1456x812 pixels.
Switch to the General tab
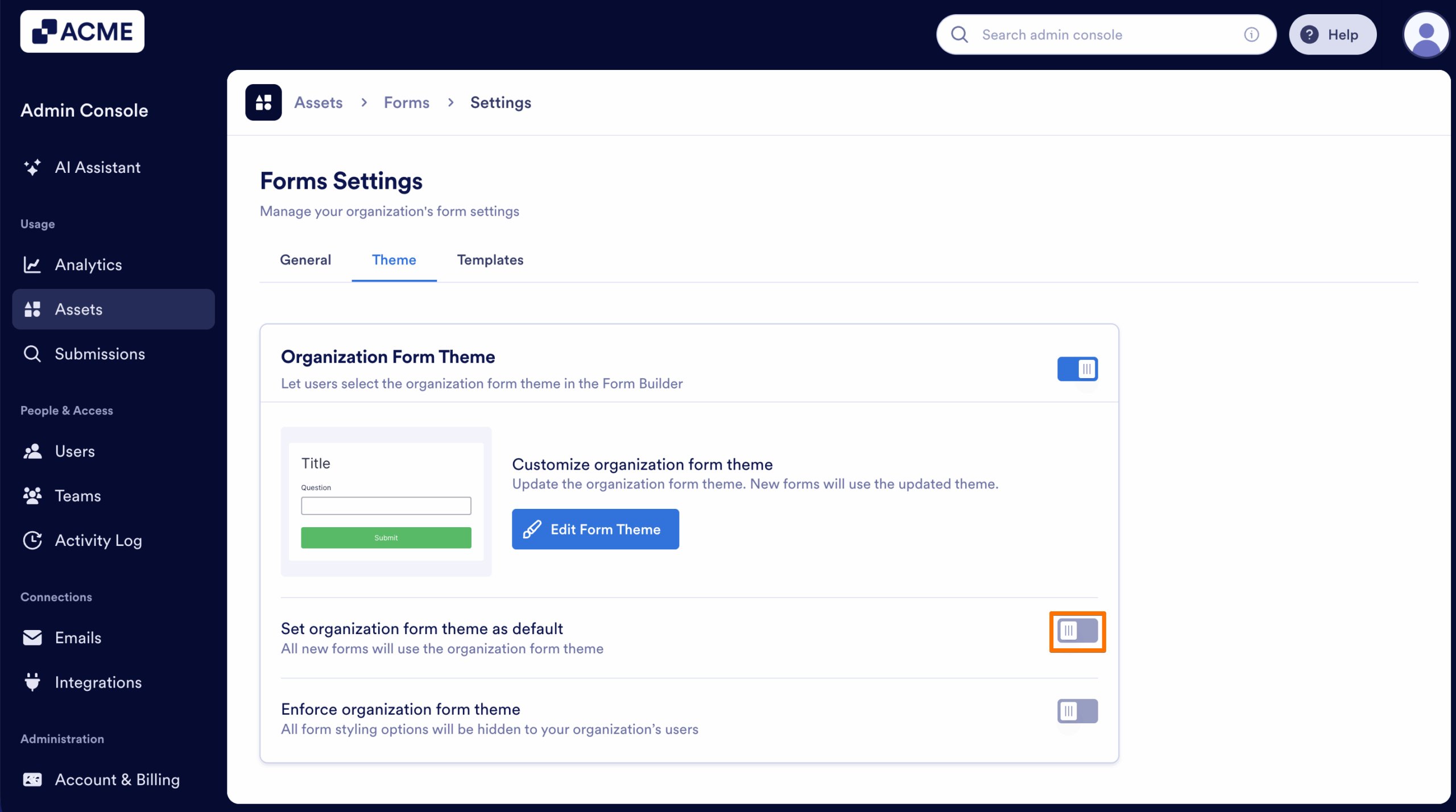pos(305,260)
